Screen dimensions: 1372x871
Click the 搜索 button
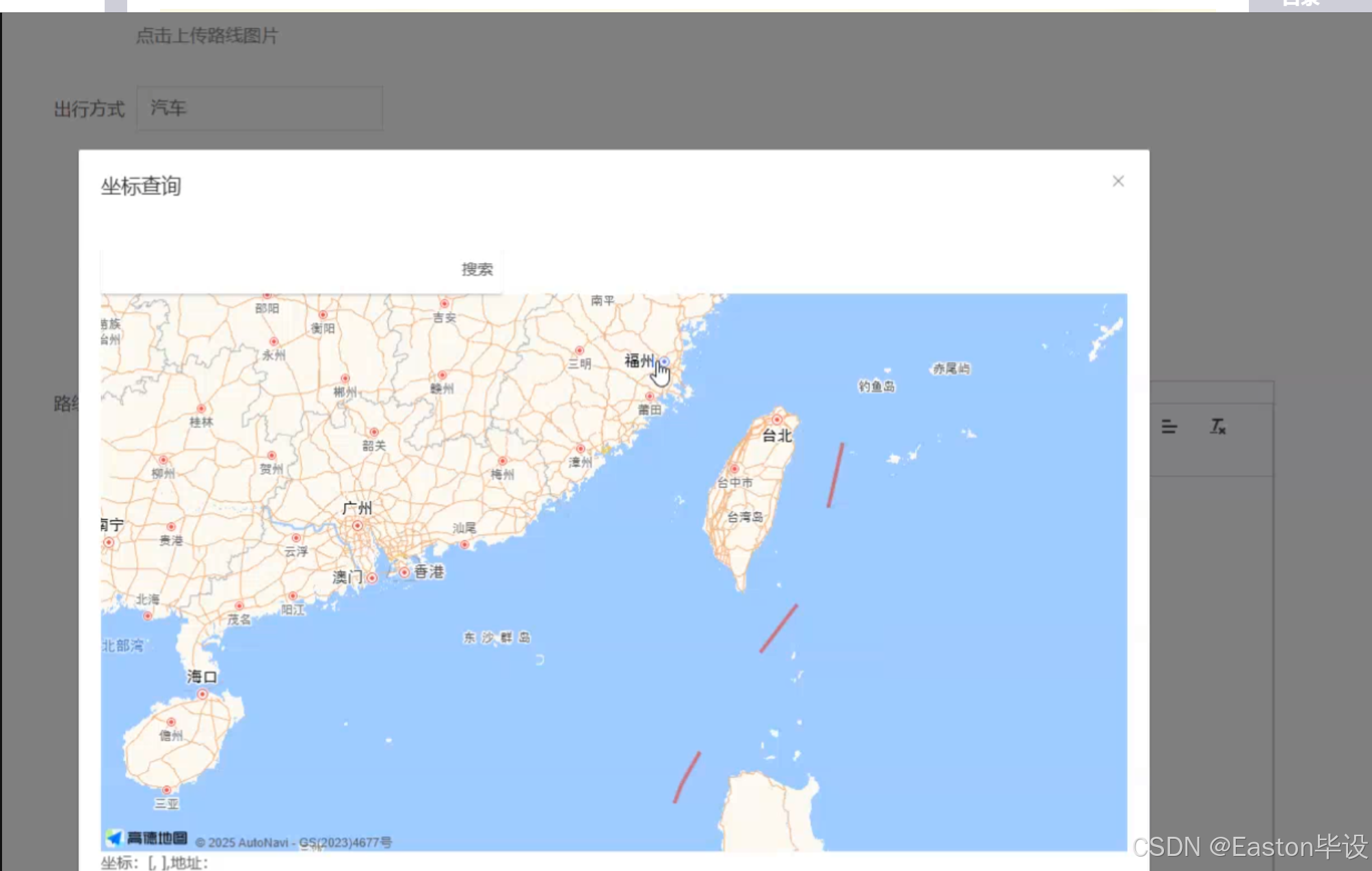click(477, 269)
